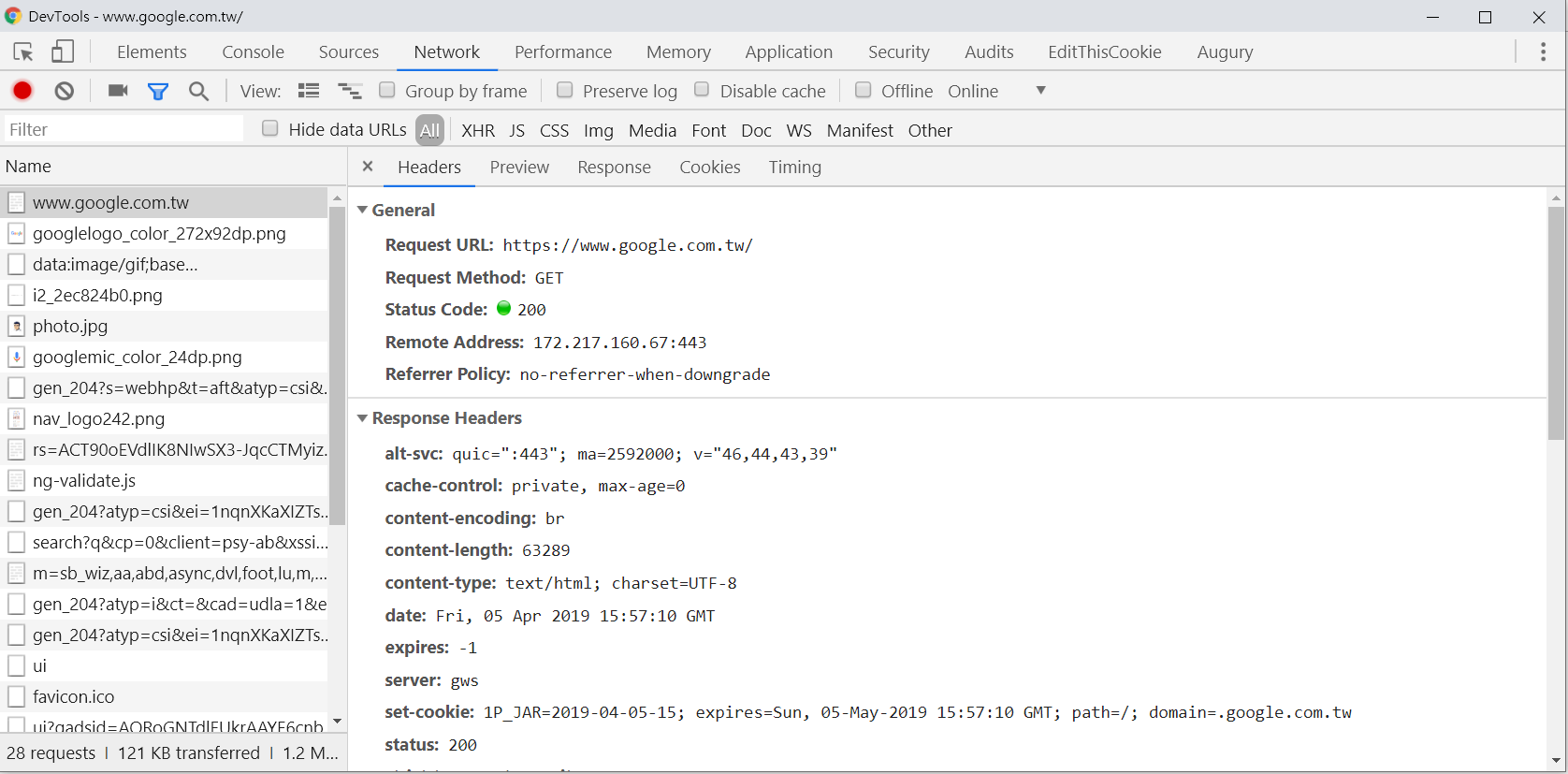The width and height of the screenshot is (1568, 774).
Task: Filter requests by Other type
Action: (x=930, y=130)
